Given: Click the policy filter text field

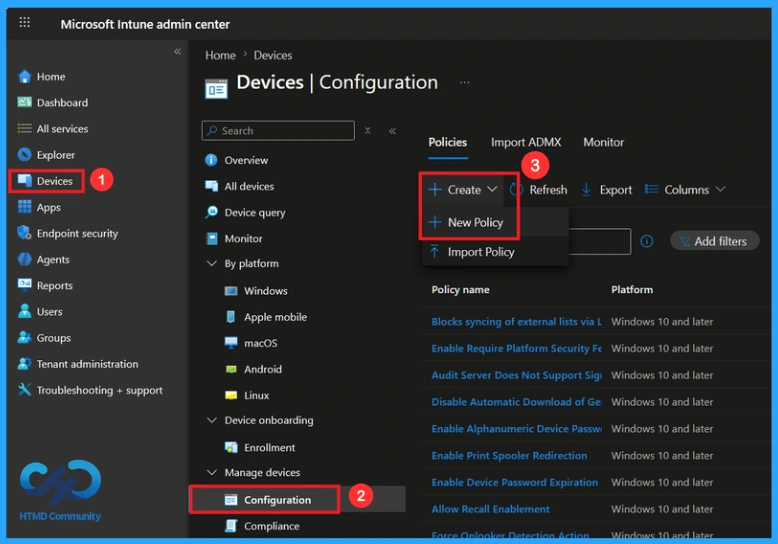Looking at the screenshot, I should (x=599, y=241).
